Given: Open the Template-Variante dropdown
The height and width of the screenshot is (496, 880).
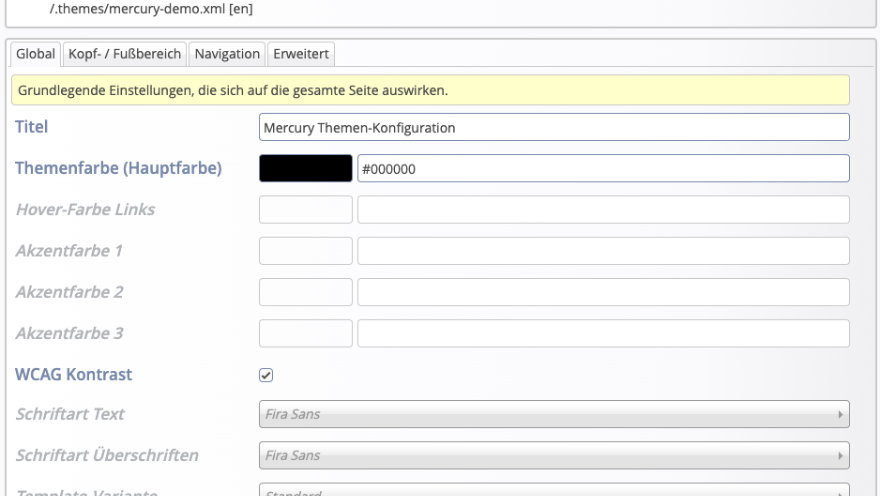Looking at the screenshot, I should (x=553, y=491).
